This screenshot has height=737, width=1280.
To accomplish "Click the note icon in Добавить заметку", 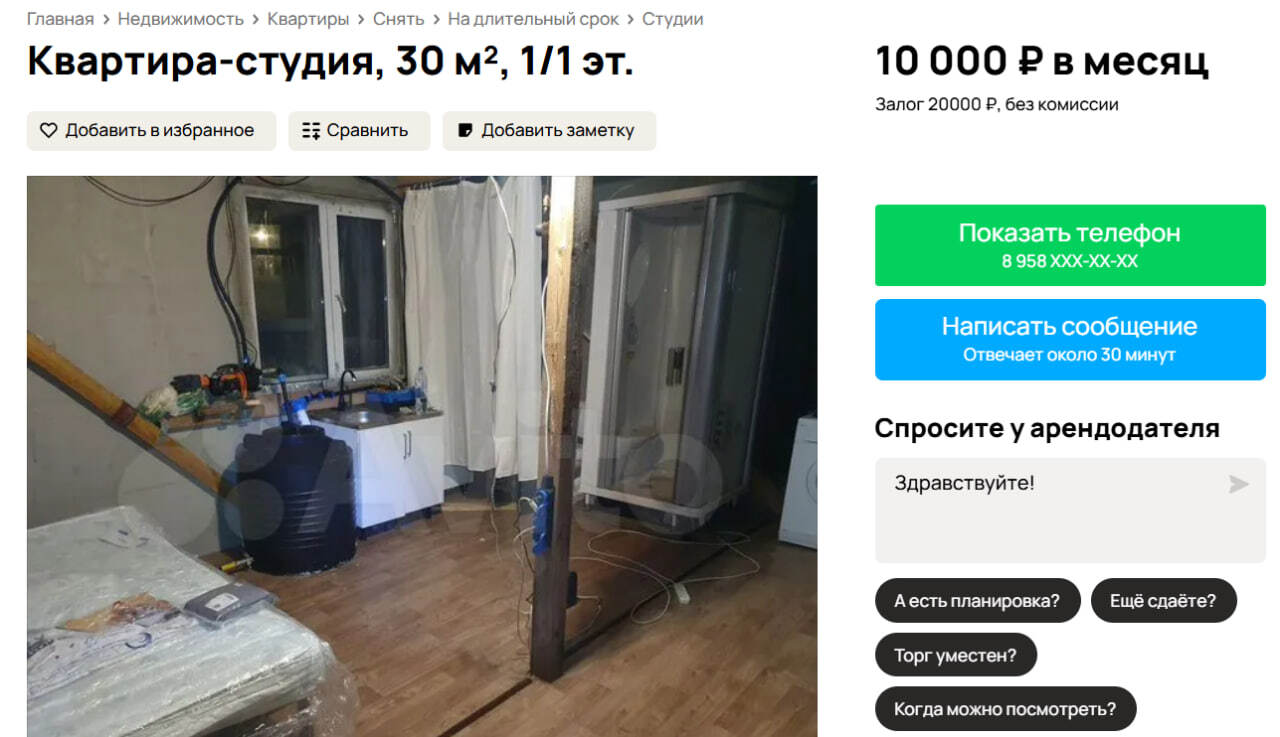I will pos(465,131).
